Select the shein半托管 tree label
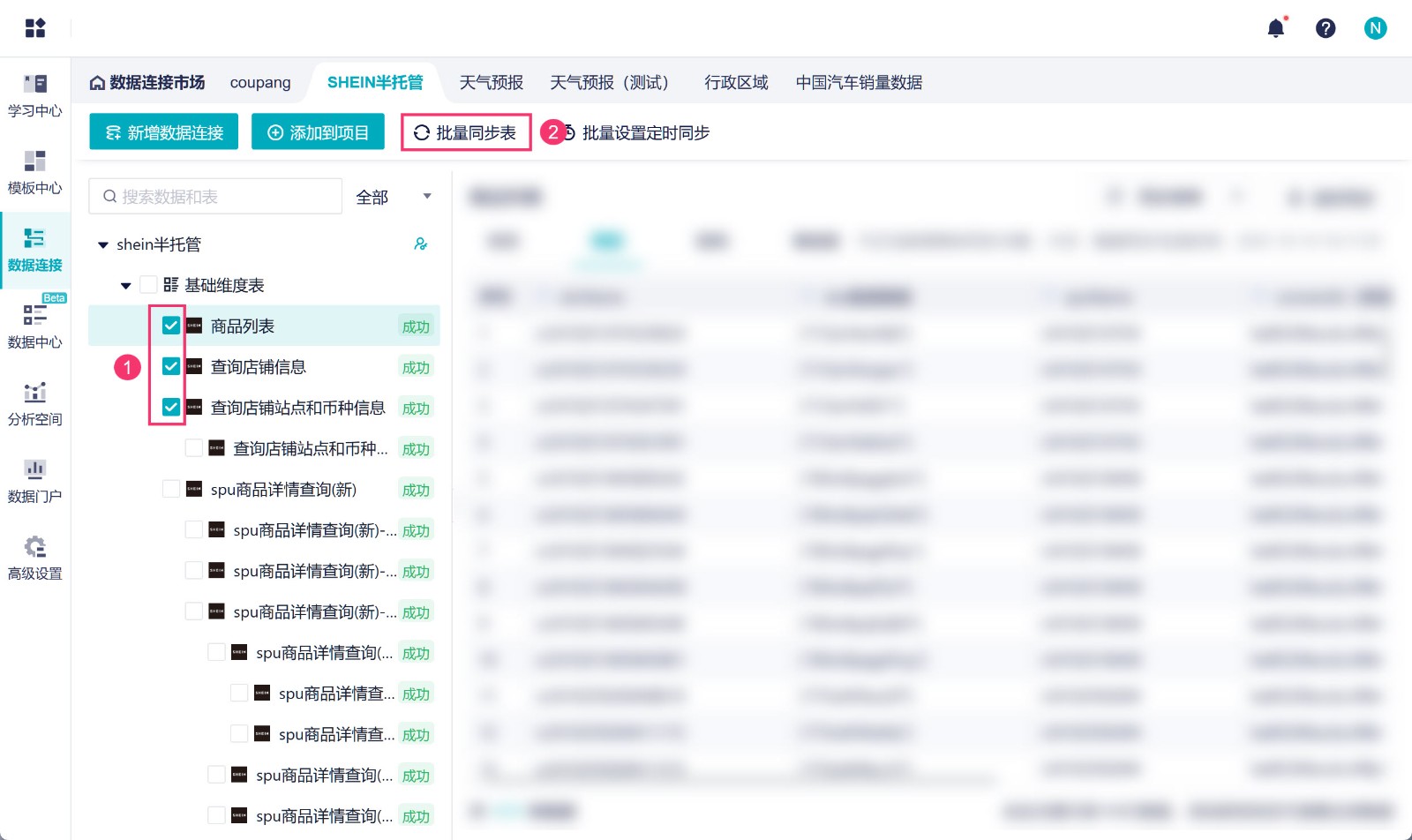The image size is (1412, 840). point(159,244)
